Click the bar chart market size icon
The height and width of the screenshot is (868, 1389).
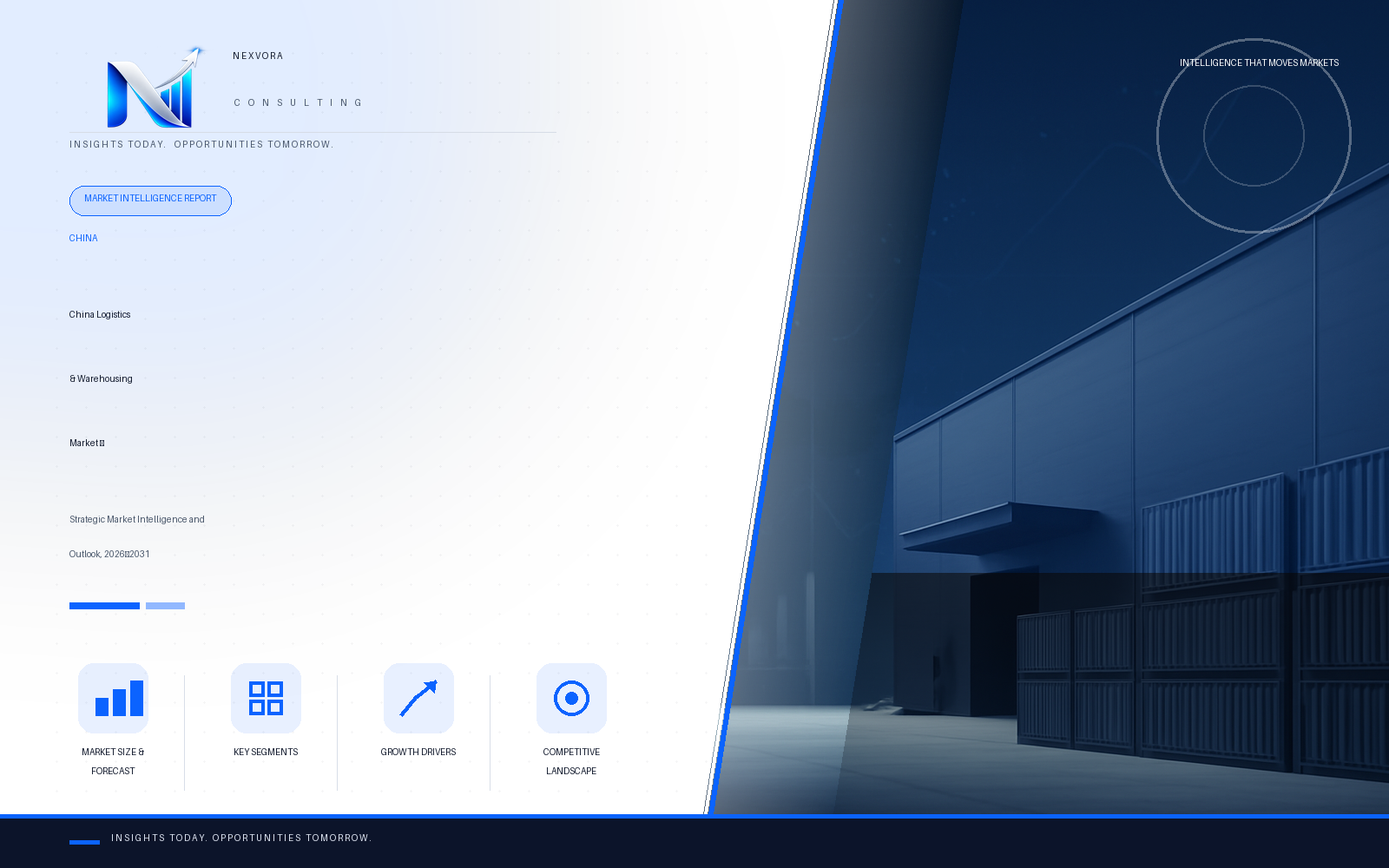(113, 698)
